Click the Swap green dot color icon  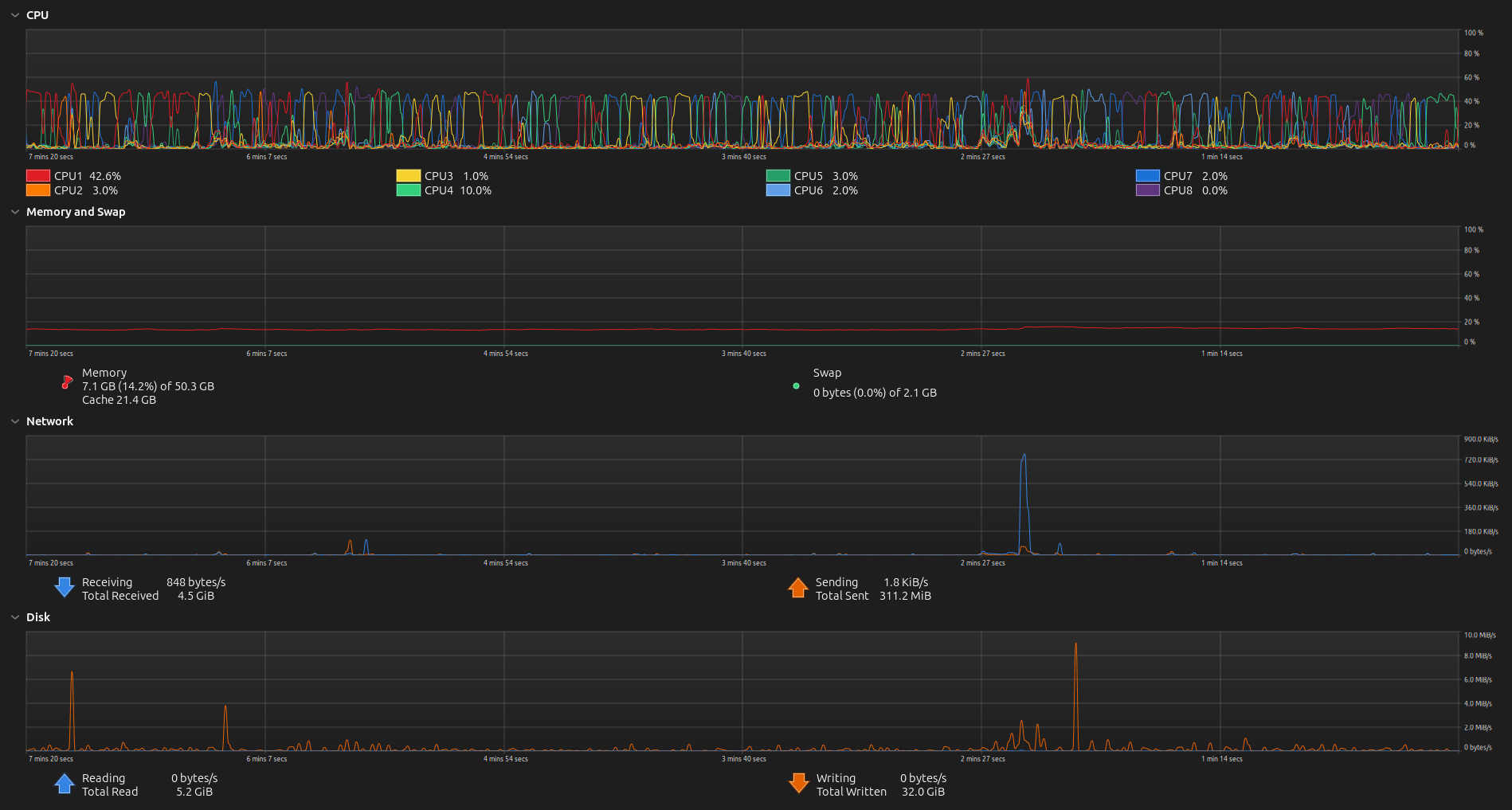796,386
